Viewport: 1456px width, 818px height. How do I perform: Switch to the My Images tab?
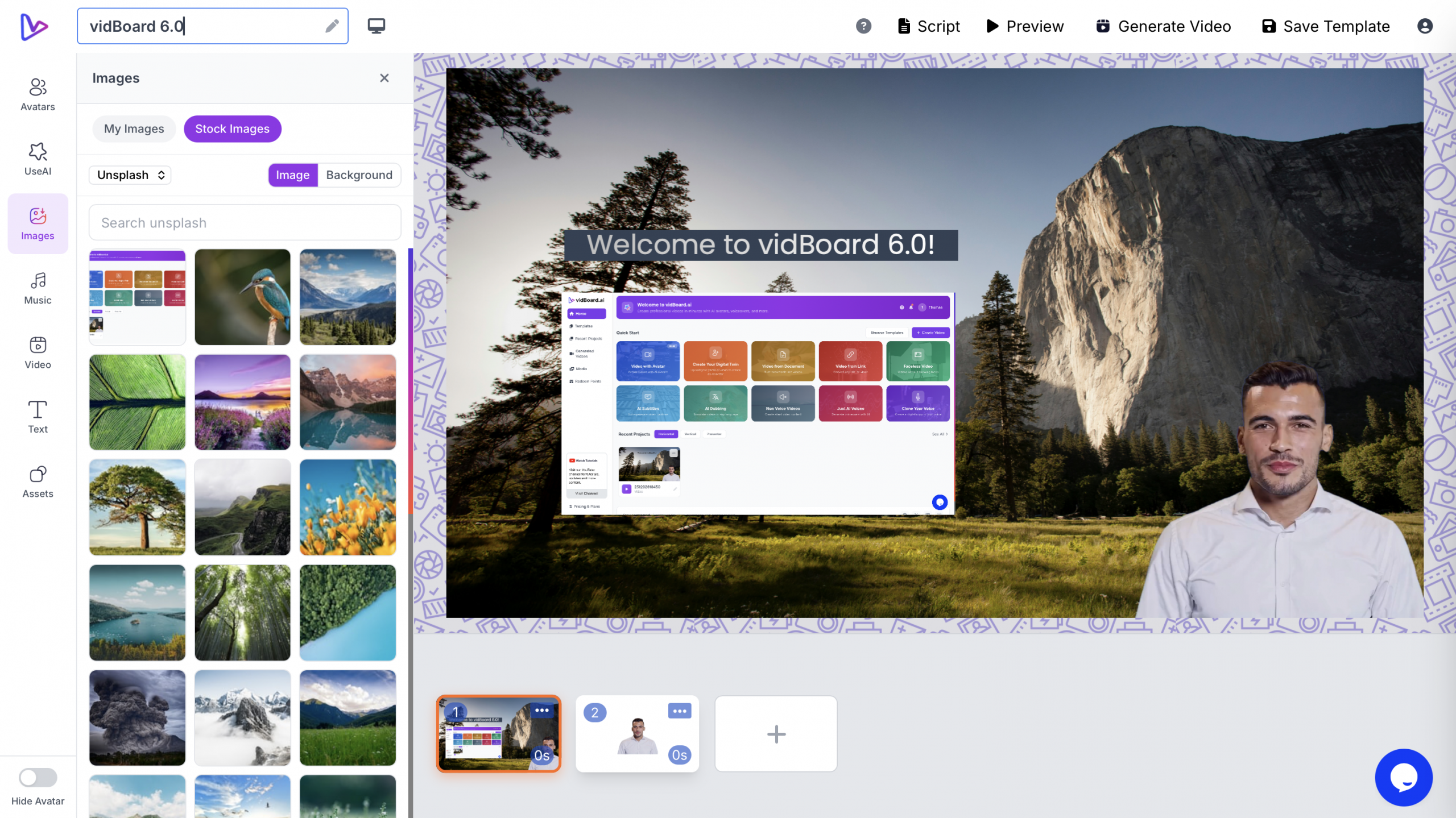tap(134, 128)
